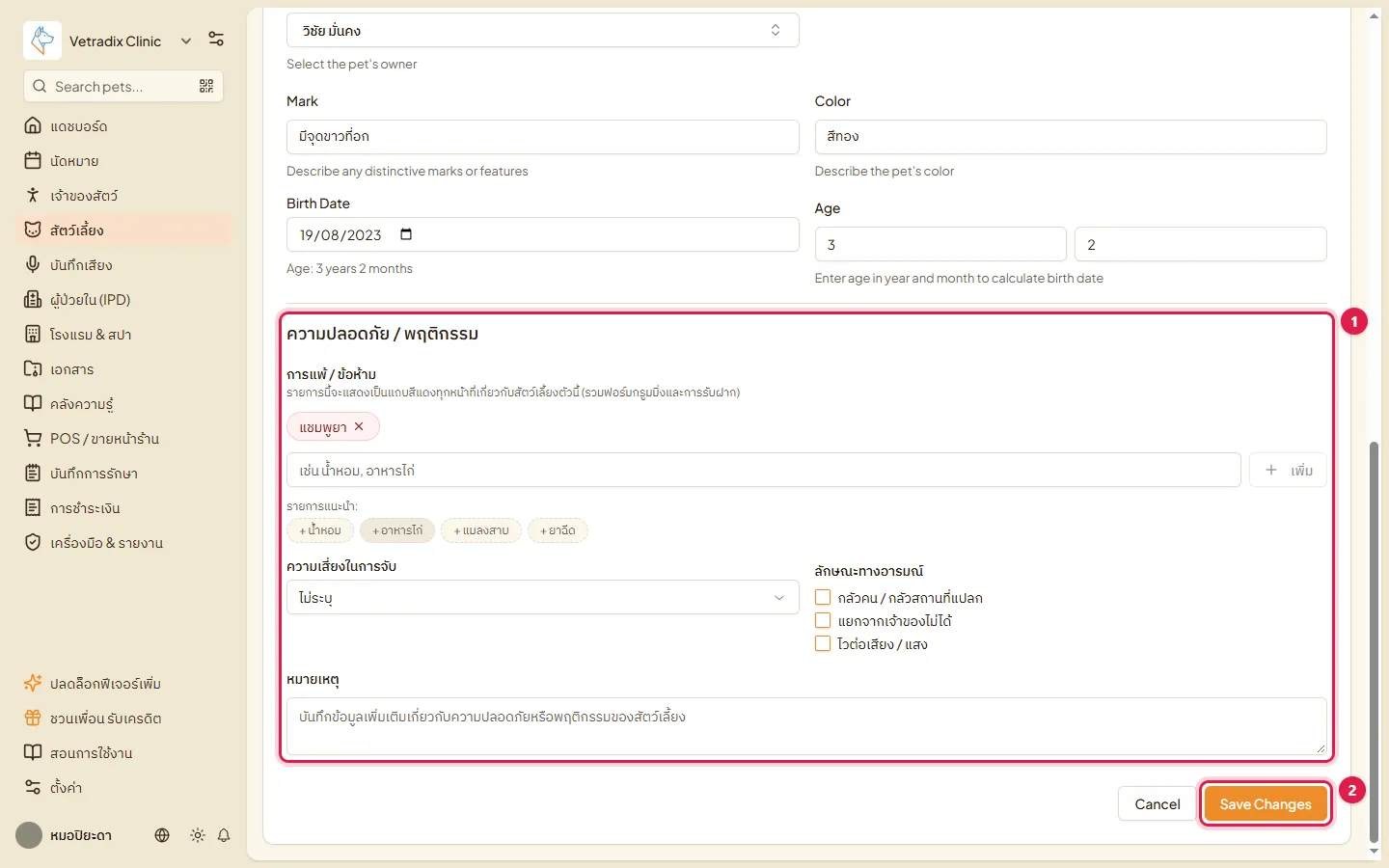
Task: Check กลัวคน / กลัวสถานที่แปลก checkbox
Action: click(823, 597)
